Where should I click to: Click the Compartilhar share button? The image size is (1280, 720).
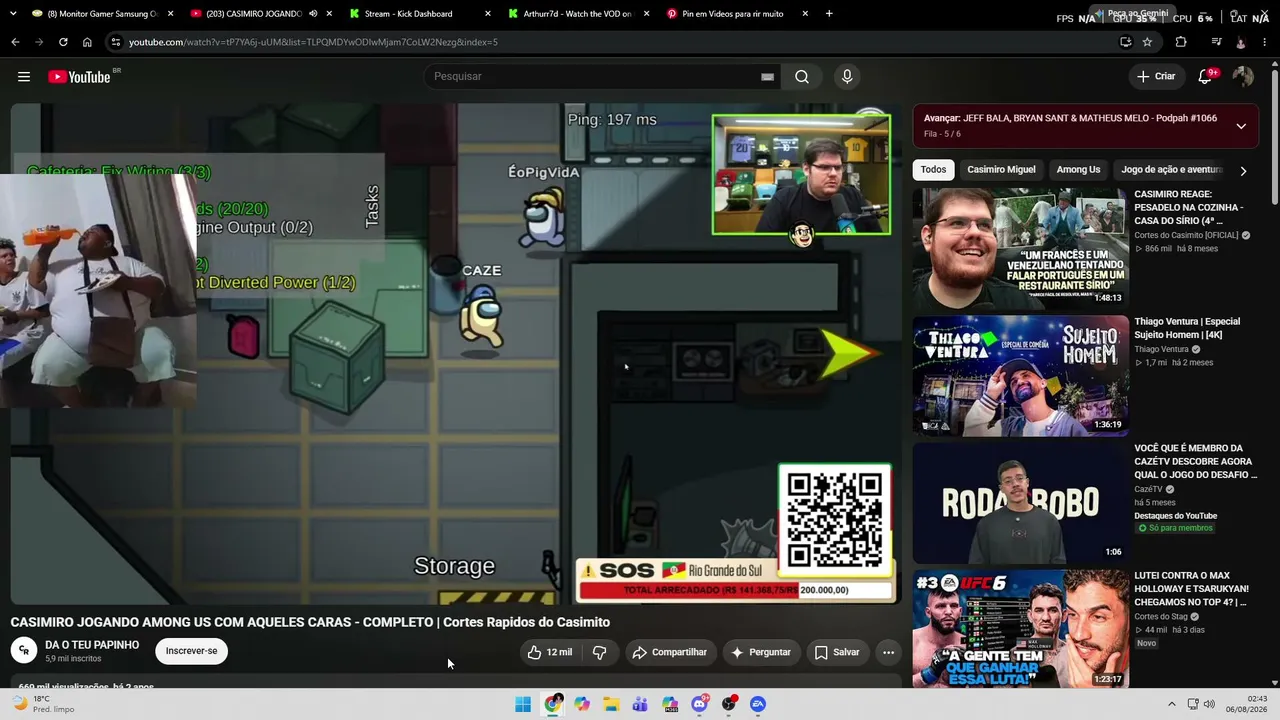(670, 652)
